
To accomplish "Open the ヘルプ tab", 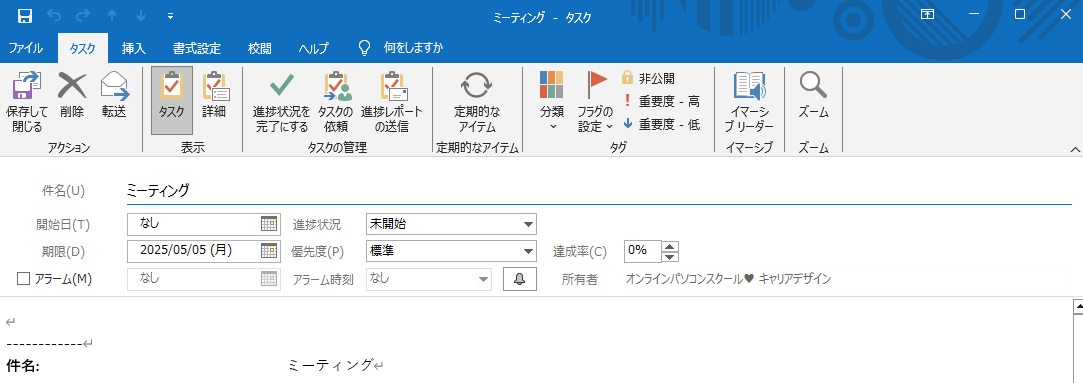I will coord(314,48).
